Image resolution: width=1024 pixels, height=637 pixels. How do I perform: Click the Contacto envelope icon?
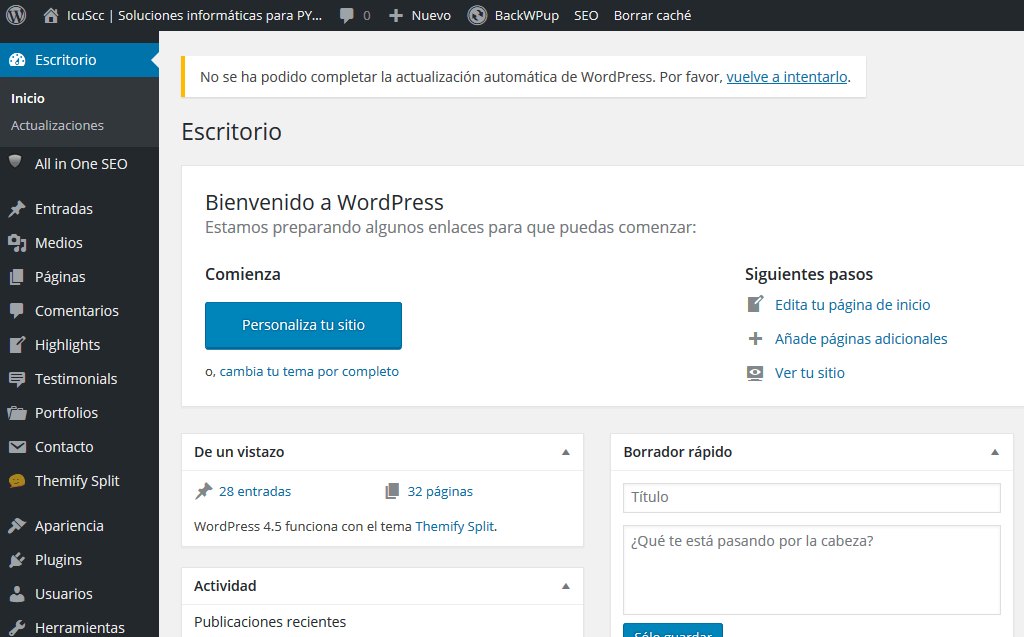pos(17,447)
